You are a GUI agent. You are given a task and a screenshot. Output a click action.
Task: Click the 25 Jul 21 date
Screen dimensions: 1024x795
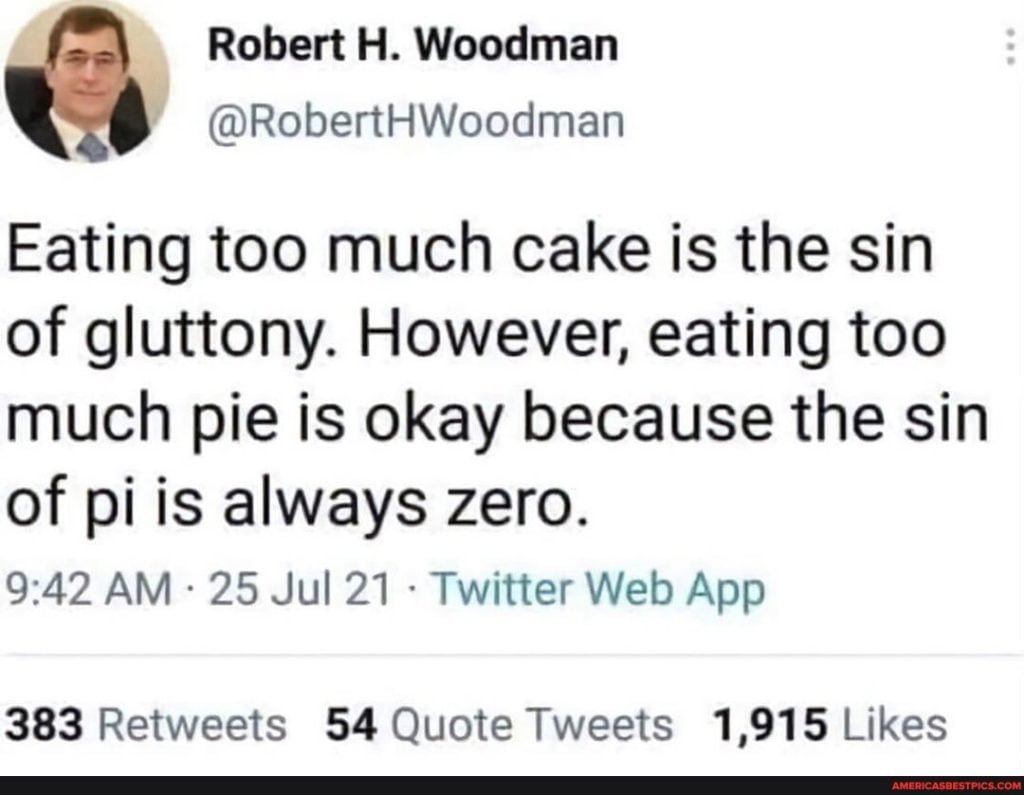(300, 589)
